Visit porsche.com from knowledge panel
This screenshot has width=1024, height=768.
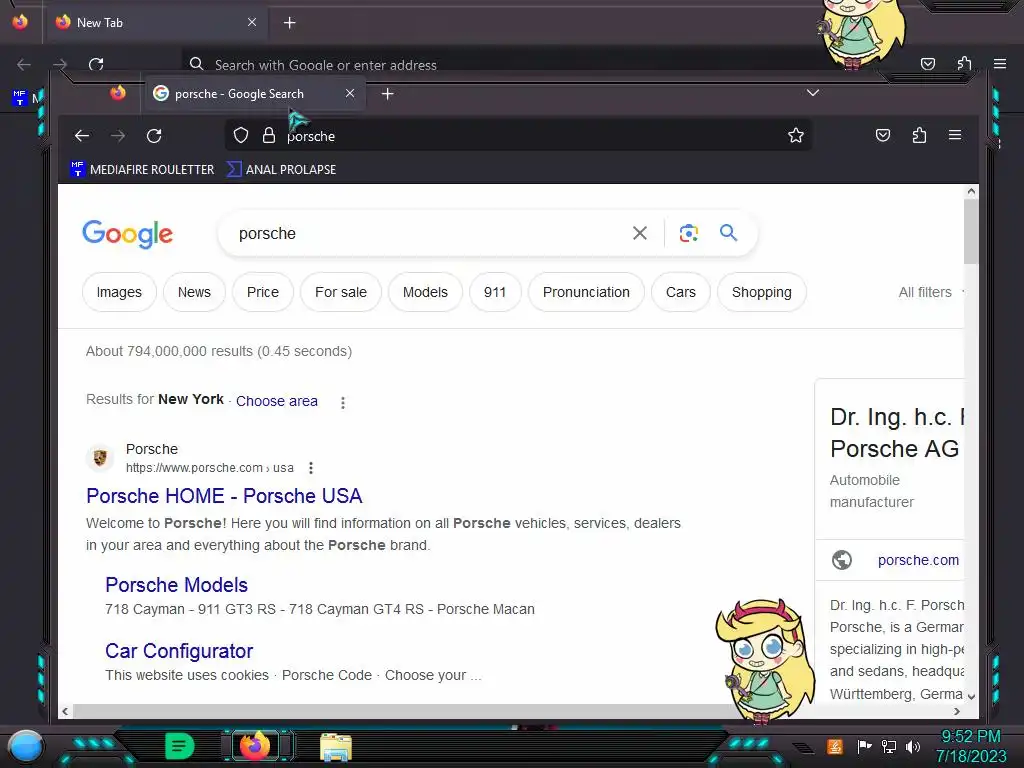918,560
